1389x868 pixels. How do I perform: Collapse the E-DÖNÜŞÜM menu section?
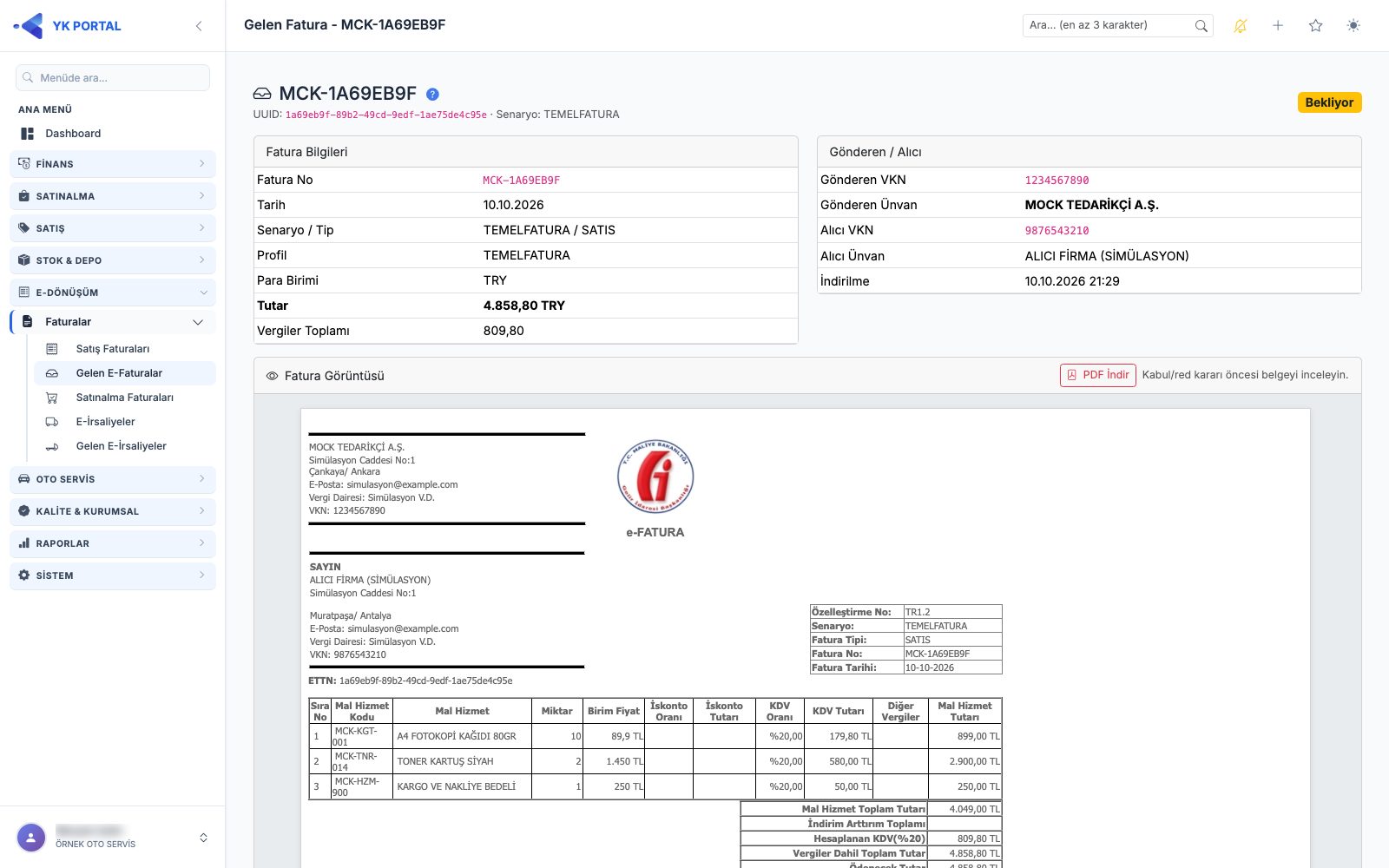pos(113,293)
